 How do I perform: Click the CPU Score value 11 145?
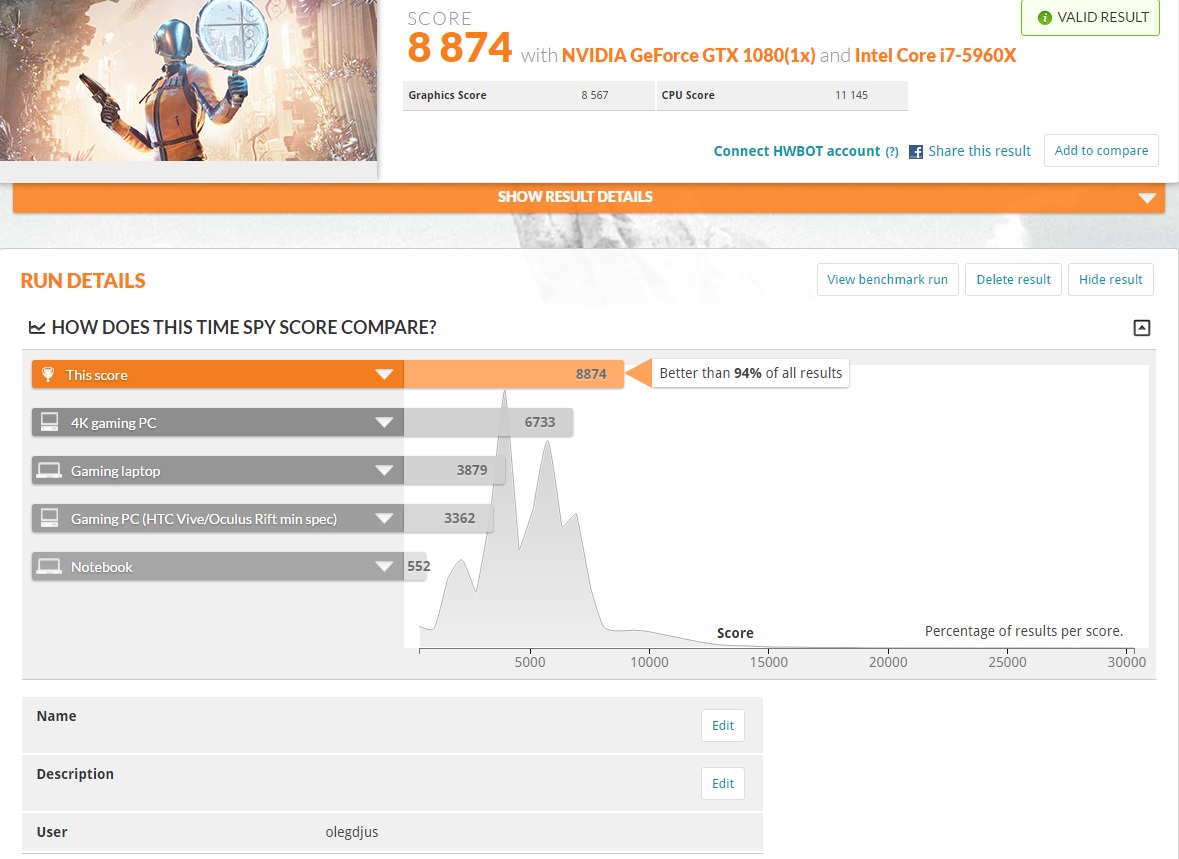[851, 96]
